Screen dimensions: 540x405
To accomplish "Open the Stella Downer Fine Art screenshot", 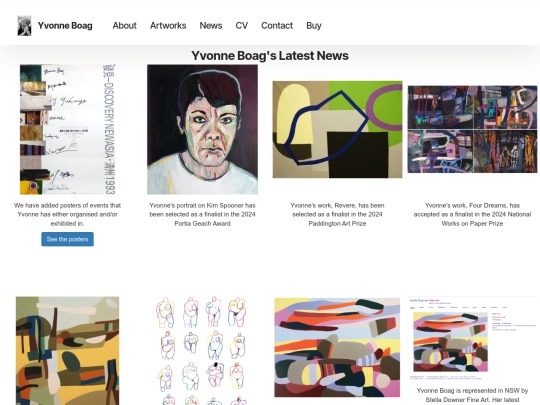I will point(472,338).
